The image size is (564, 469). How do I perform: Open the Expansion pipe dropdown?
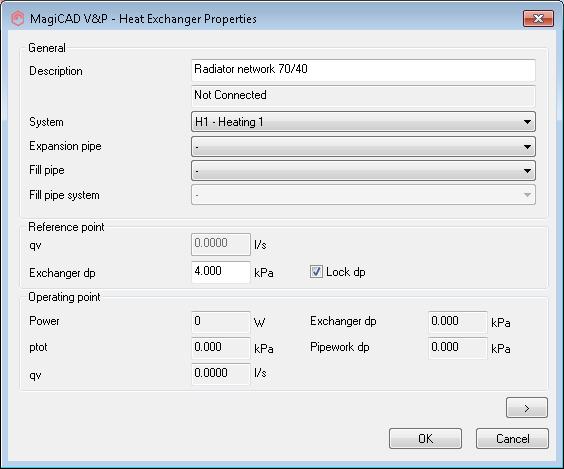pyautogui.click(x=363, y=146)
